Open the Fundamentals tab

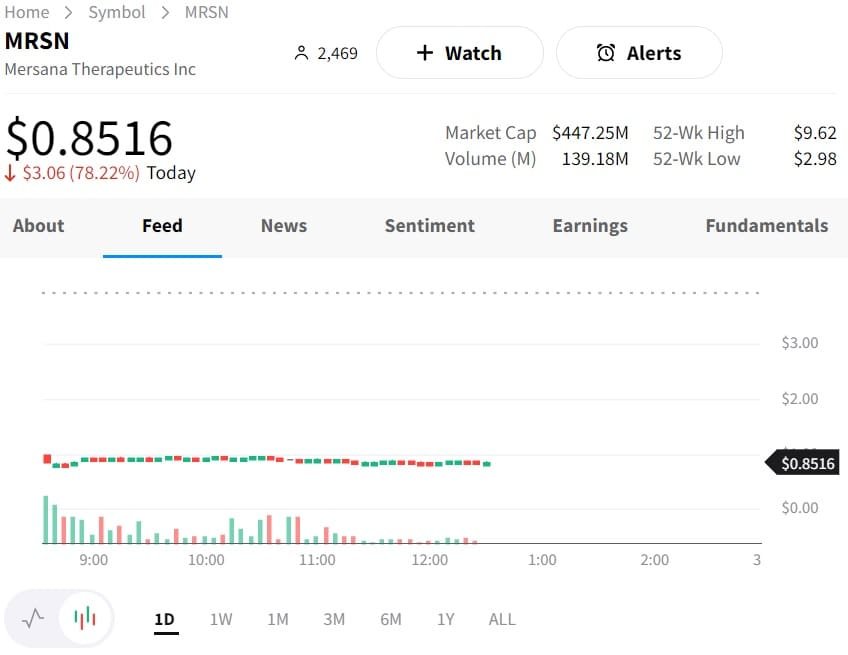(x=767, y=226)
